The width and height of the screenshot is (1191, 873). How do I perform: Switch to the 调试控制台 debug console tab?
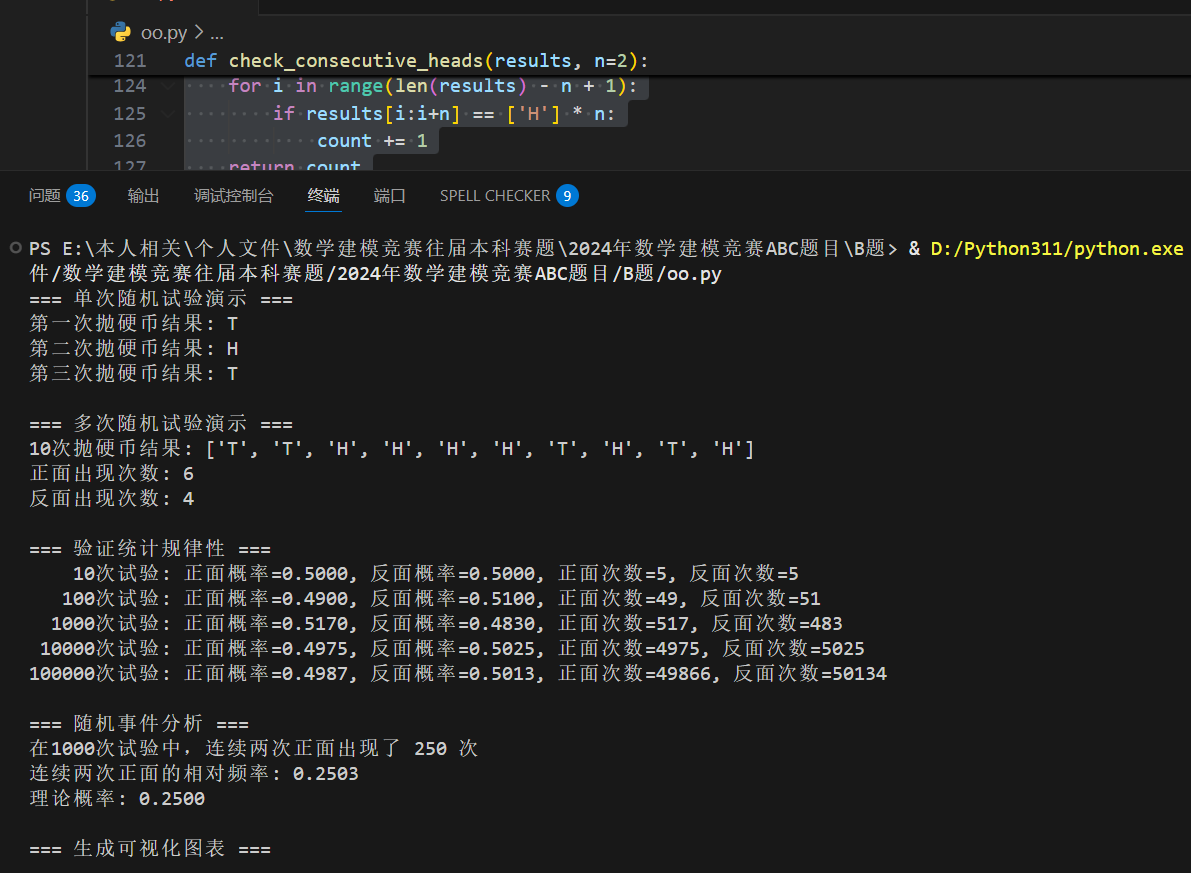pos(233,196)
